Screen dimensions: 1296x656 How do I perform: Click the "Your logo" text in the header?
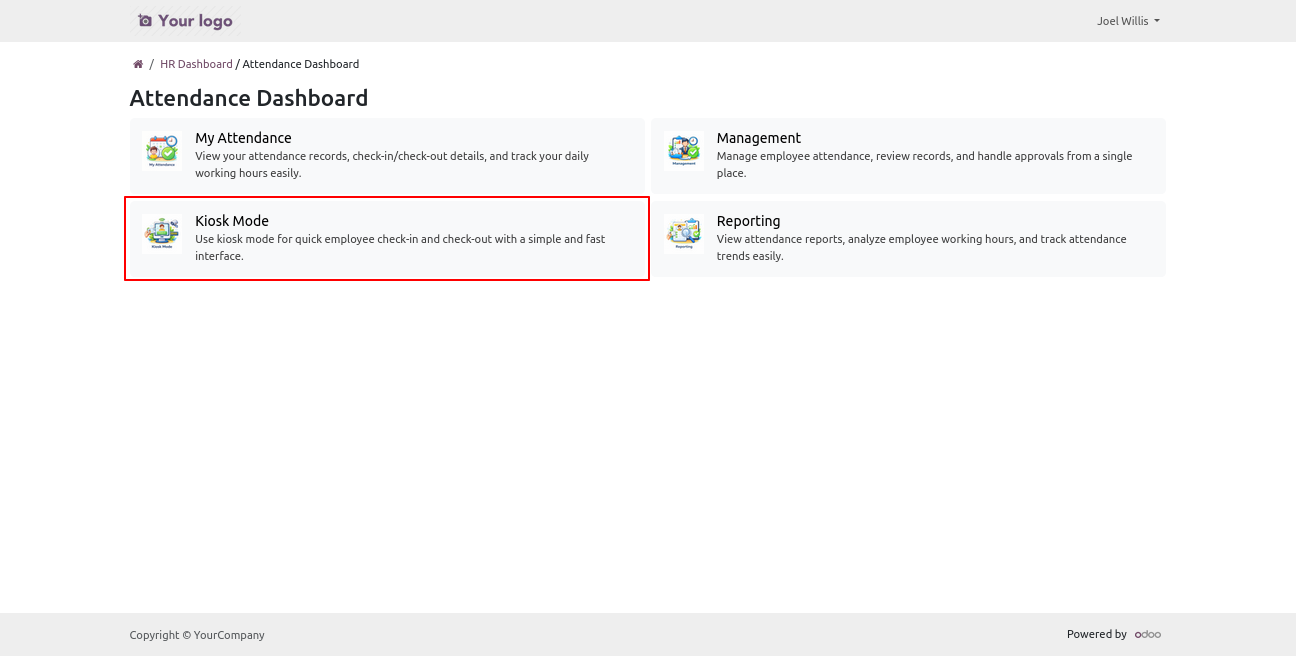(195, 21)
